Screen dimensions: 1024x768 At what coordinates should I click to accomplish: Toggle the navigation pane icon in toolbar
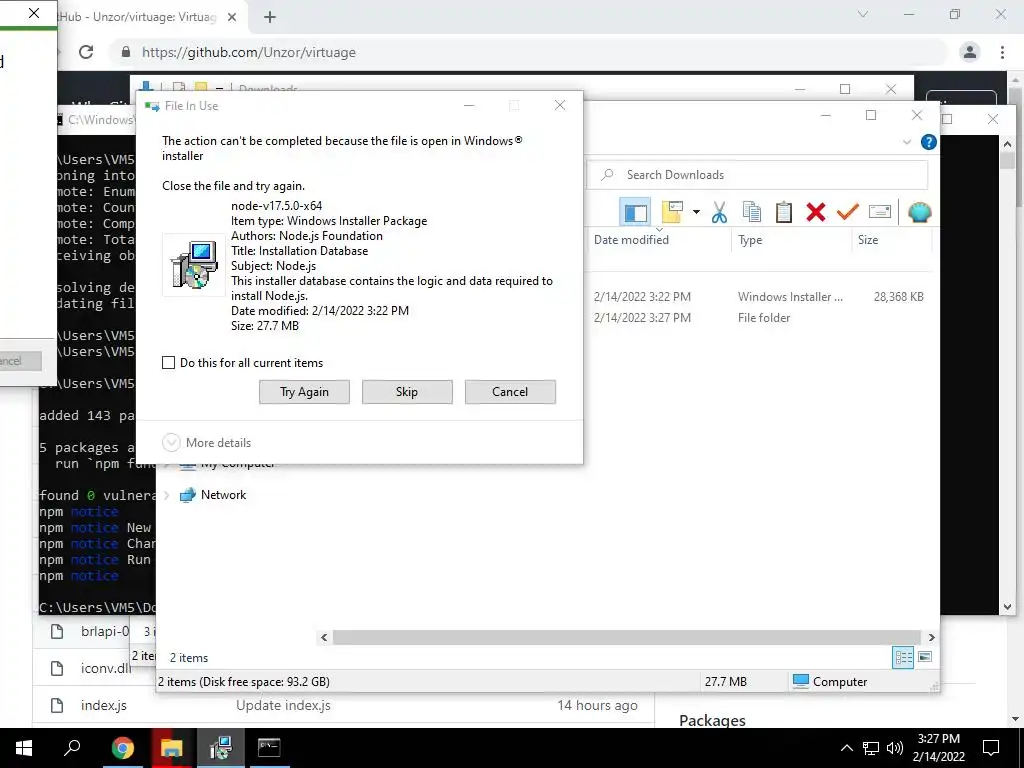pyautogui.click(x=635, y=212)
